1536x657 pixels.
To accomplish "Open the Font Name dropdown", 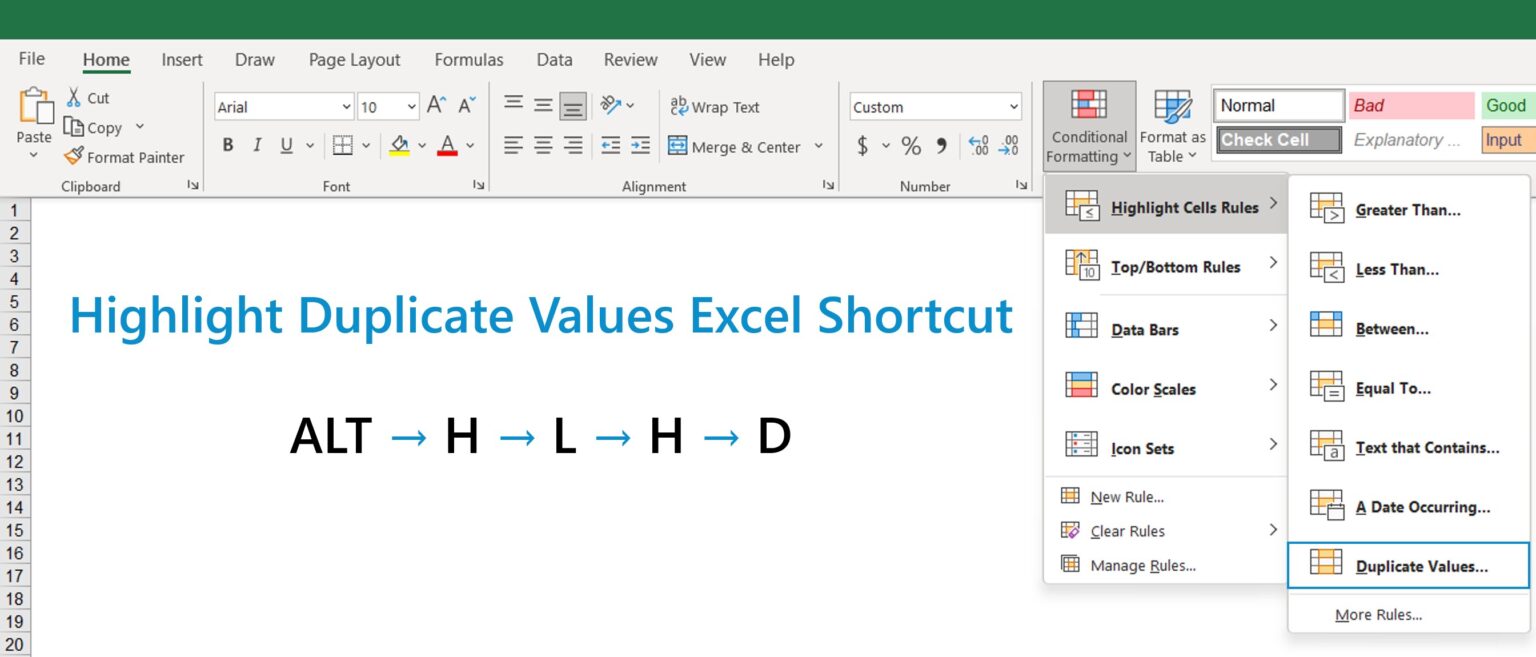I will (345, 106).
